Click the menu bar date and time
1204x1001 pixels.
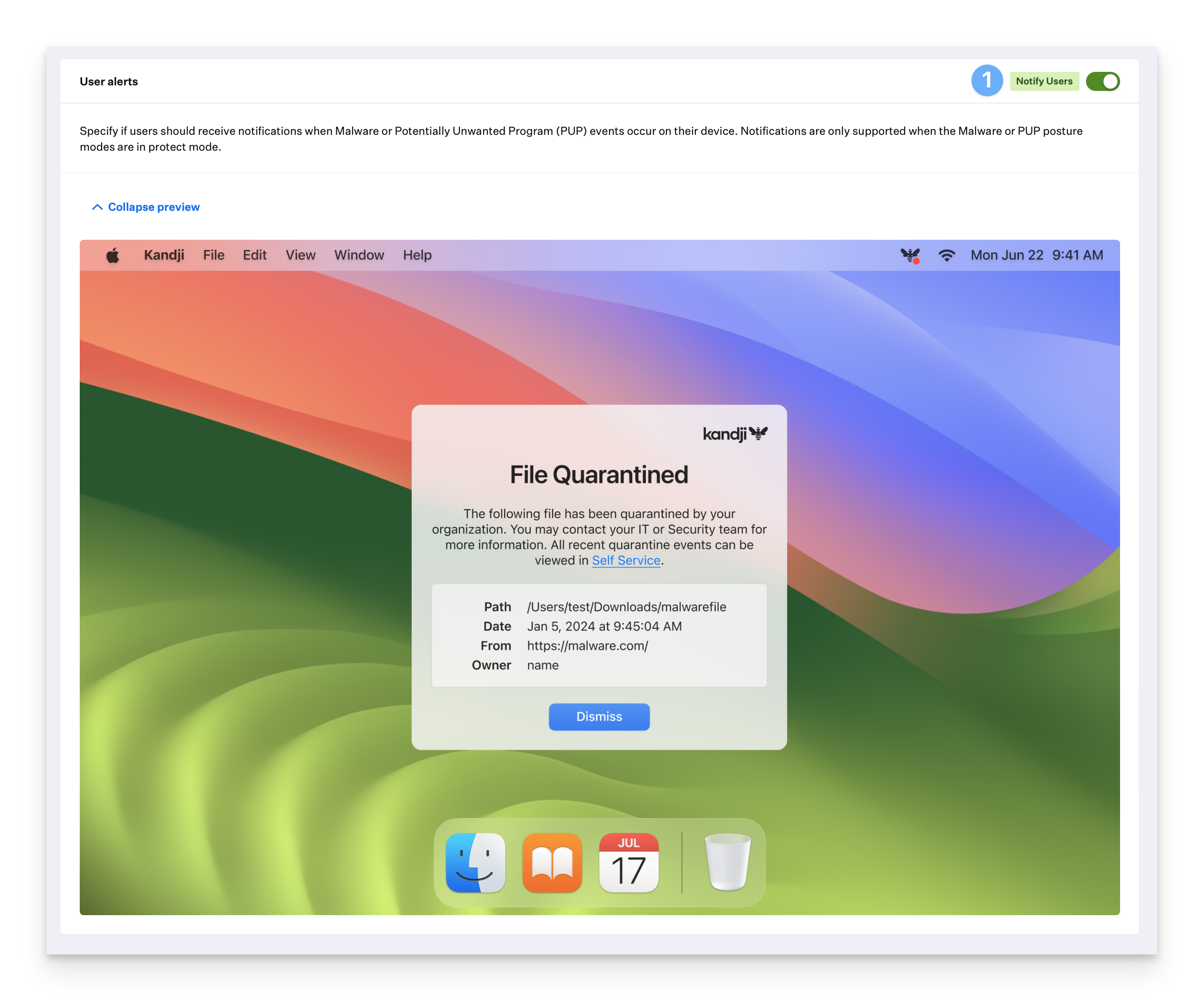[1036, 255]
